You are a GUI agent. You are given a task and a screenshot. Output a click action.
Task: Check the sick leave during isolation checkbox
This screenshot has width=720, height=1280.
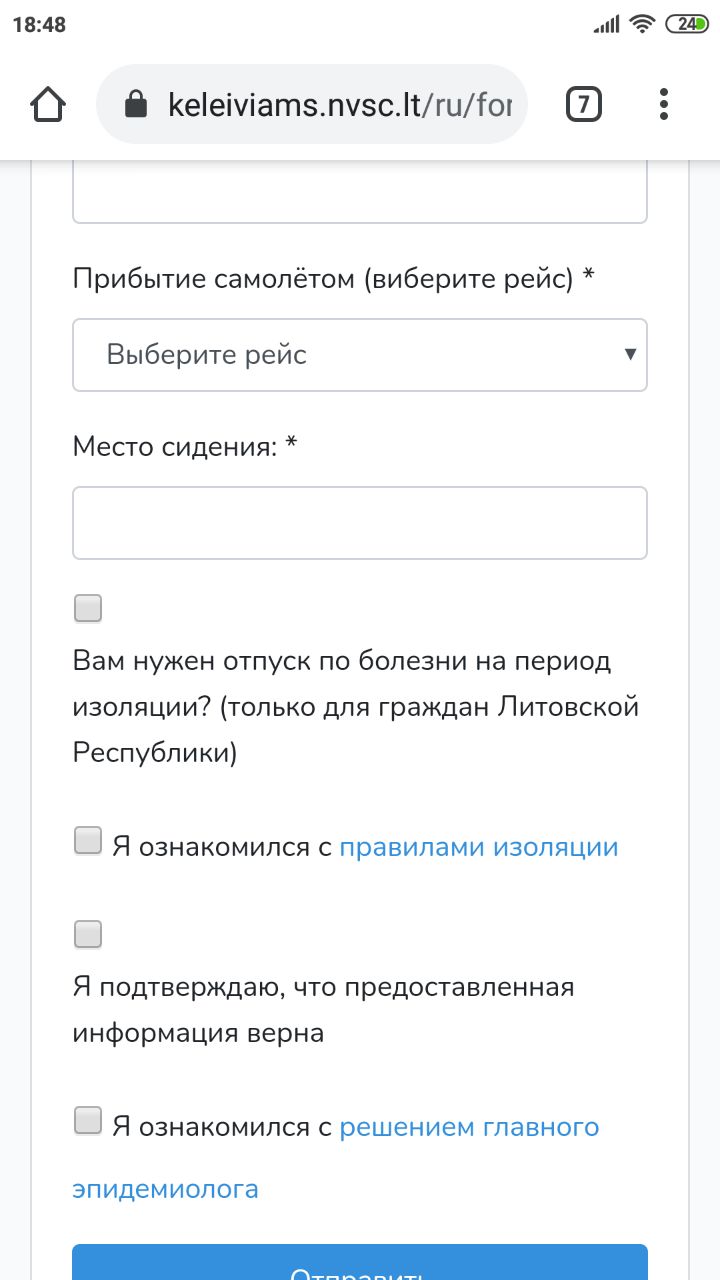pos(88,608)
